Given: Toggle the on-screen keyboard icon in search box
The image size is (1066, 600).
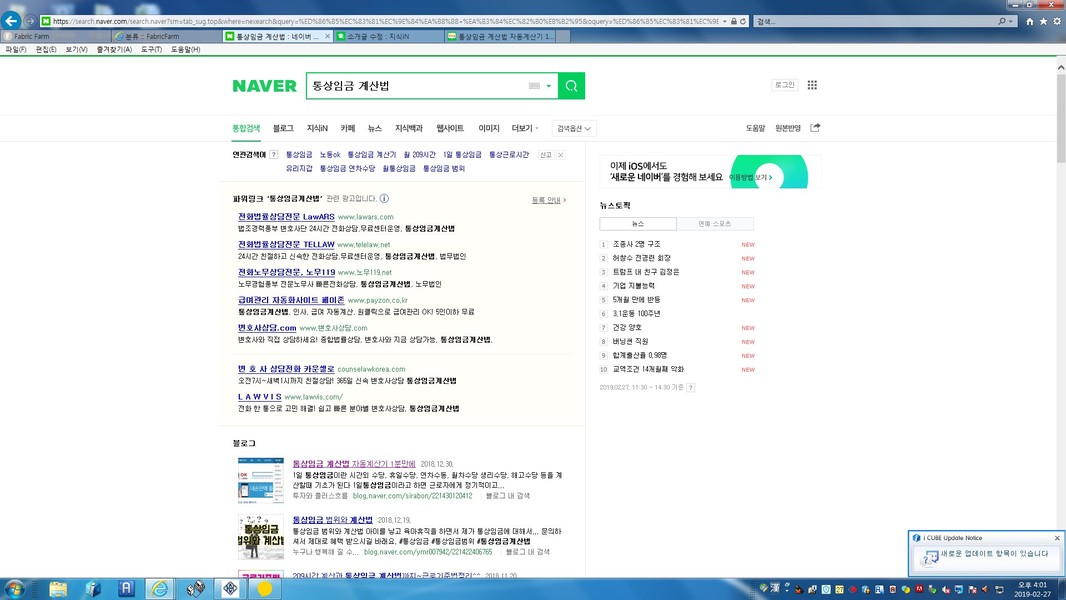Looking at the screenshot, I should point(534,86).
